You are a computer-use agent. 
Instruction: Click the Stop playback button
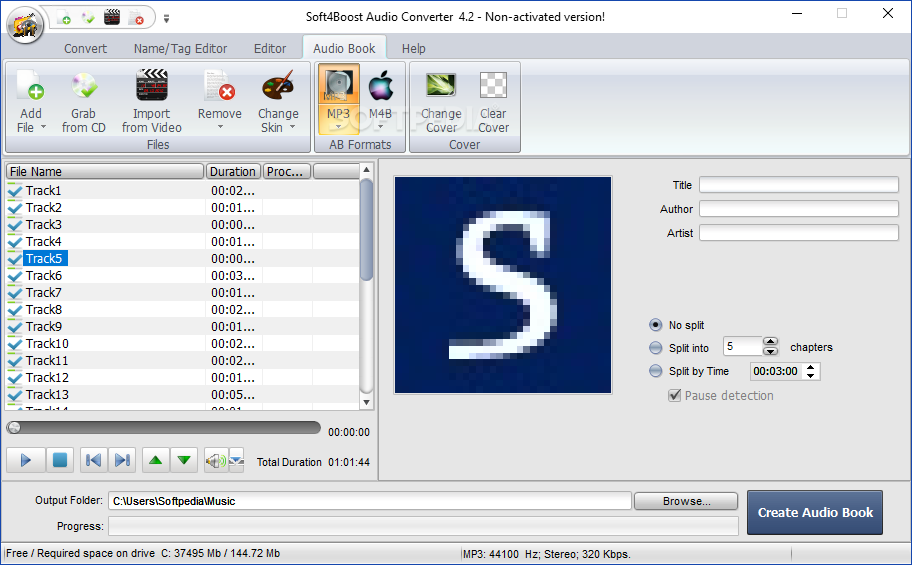tap(59, 460)
